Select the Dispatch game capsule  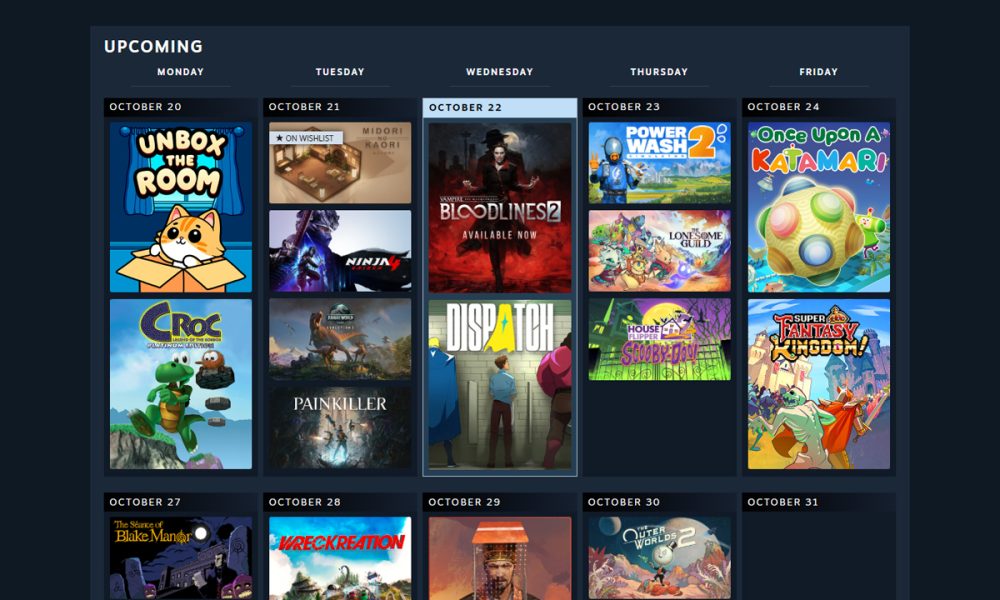coord(500,384)
